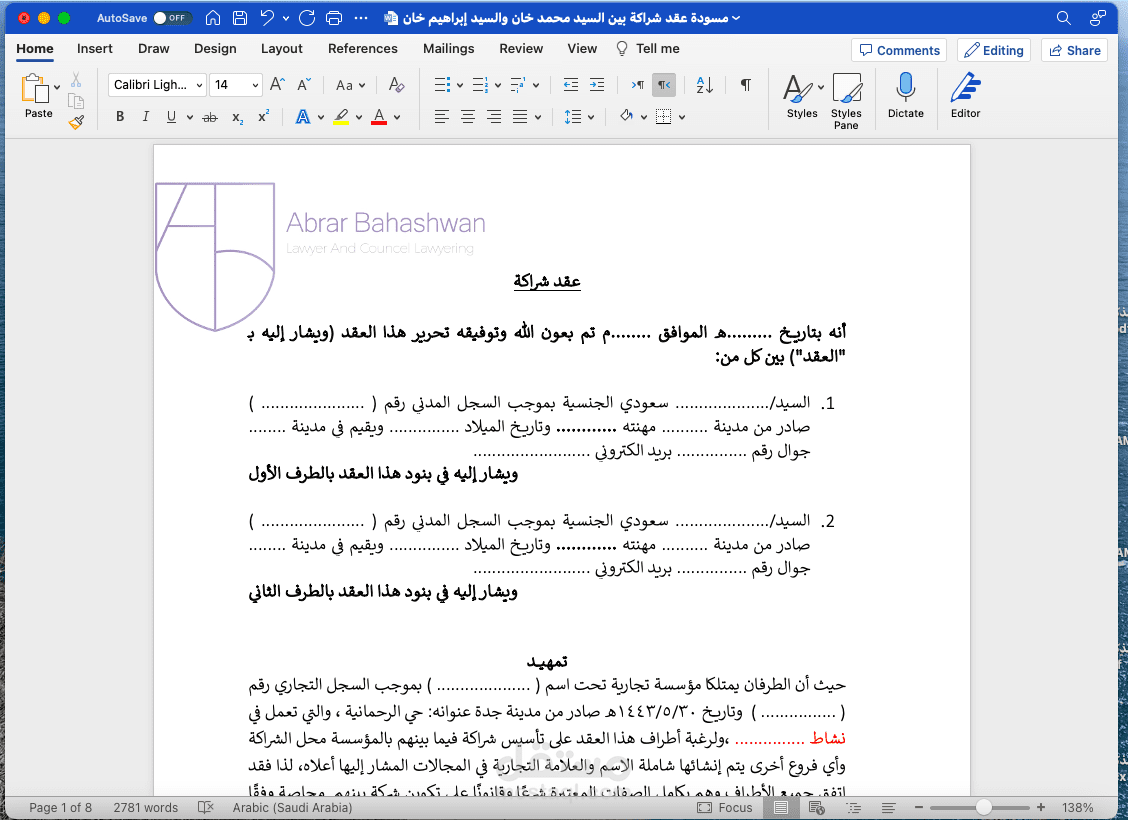1128x820 pixels.
Task: Click Tell me search box
Action: point(648,49)
